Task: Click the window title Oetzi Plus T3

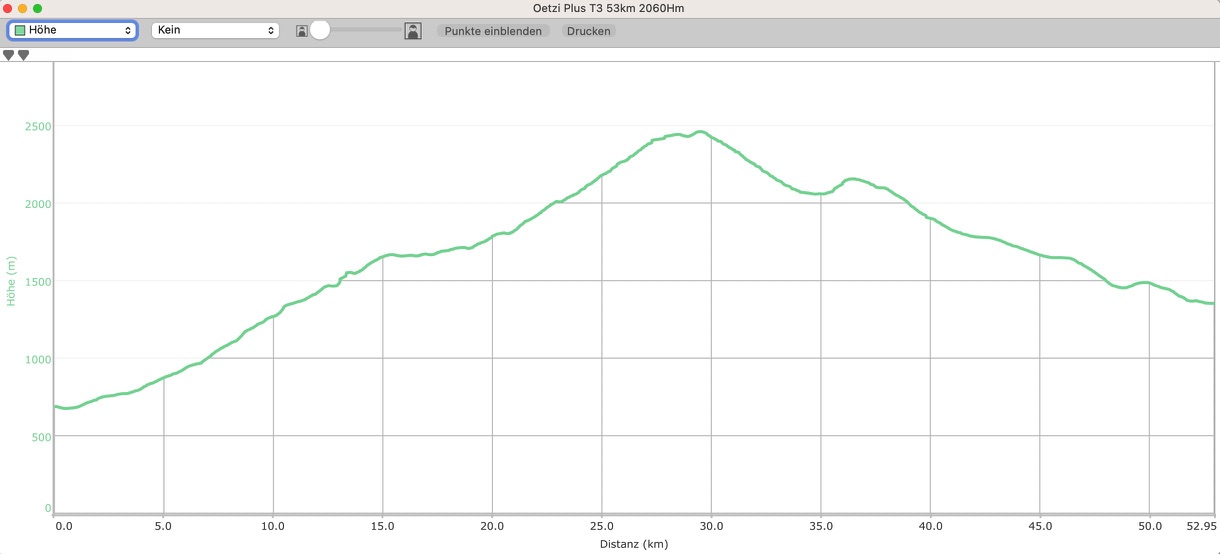Action: tap(610, 8)
